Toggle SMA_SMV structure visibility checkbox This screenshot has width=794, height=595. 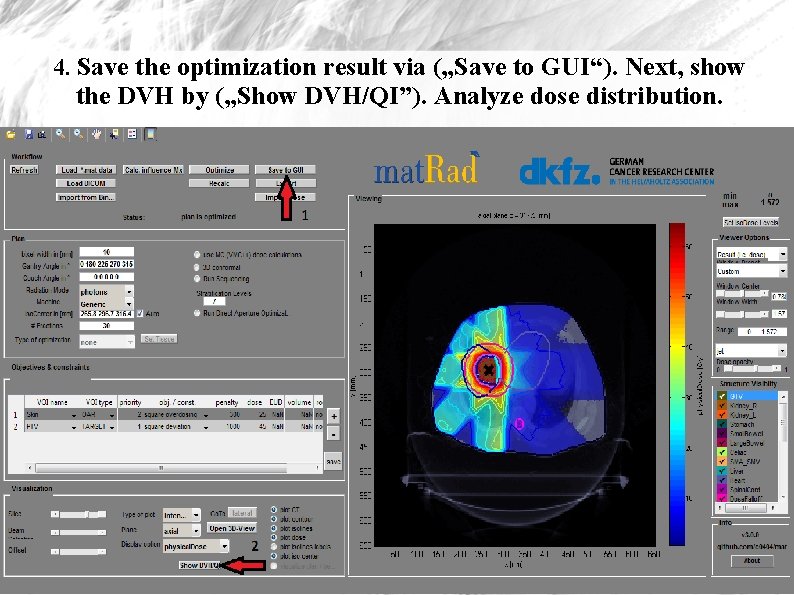[722, 462]
